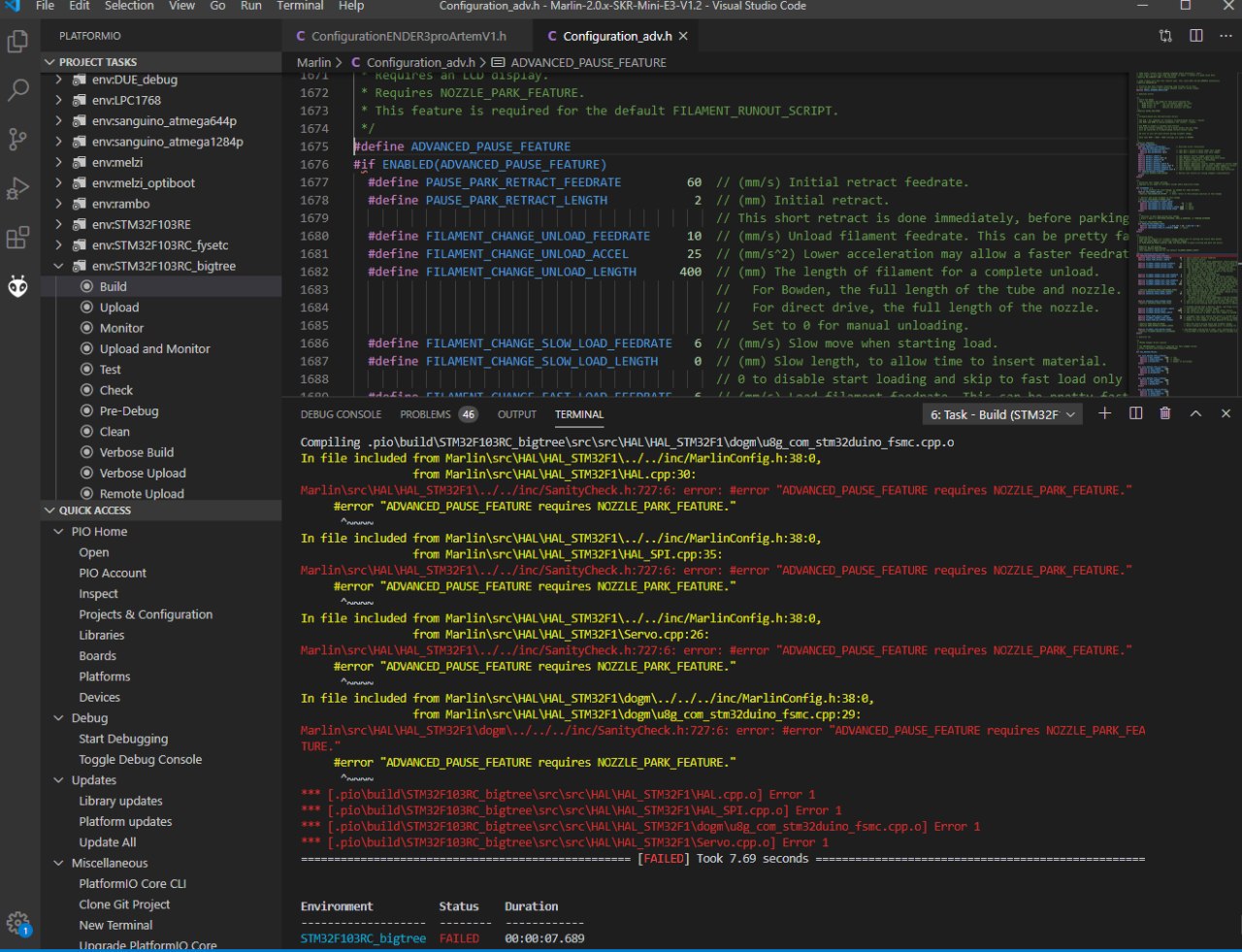Open Source Control view in activity bar
1242x952 pixels.
pos(17,139)
